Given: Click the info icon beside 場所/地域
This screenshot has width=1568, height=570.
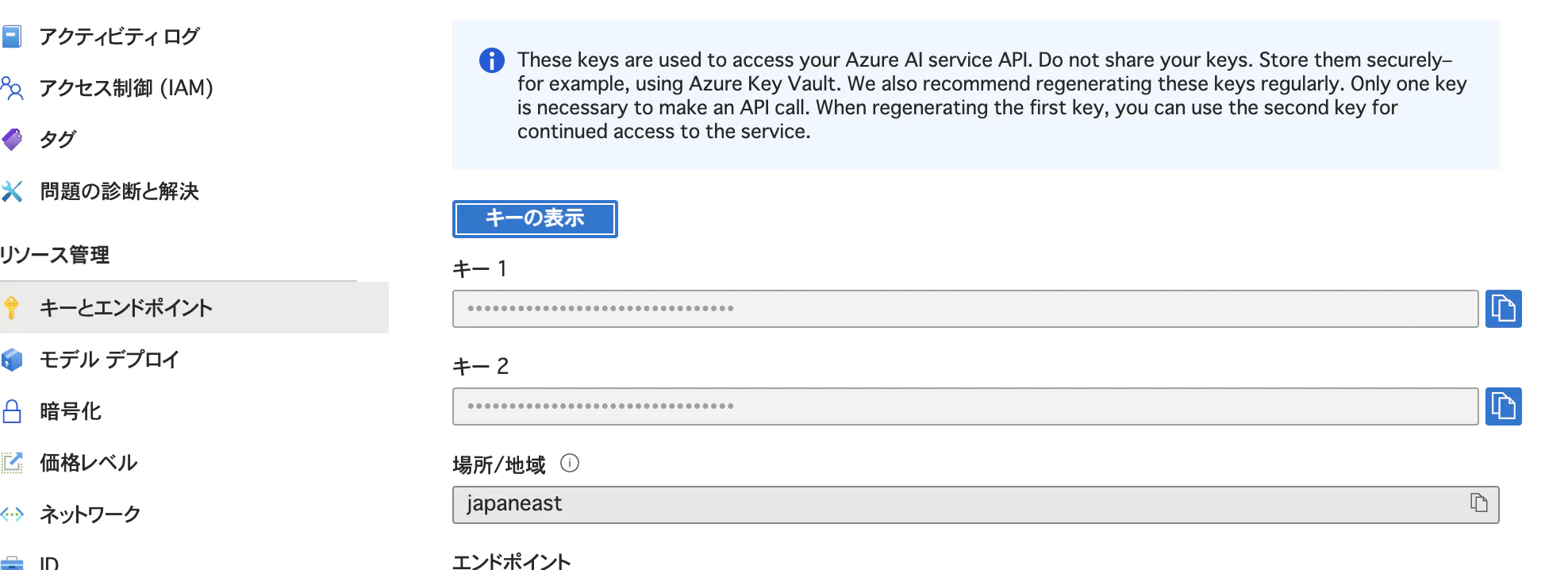Looking at the screenshot, I should 570,463.
